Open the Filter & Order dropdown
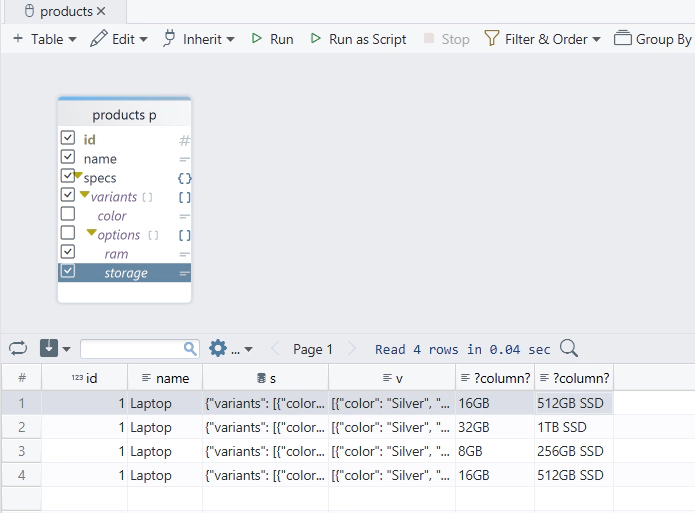695x513 pixels. 543,39
